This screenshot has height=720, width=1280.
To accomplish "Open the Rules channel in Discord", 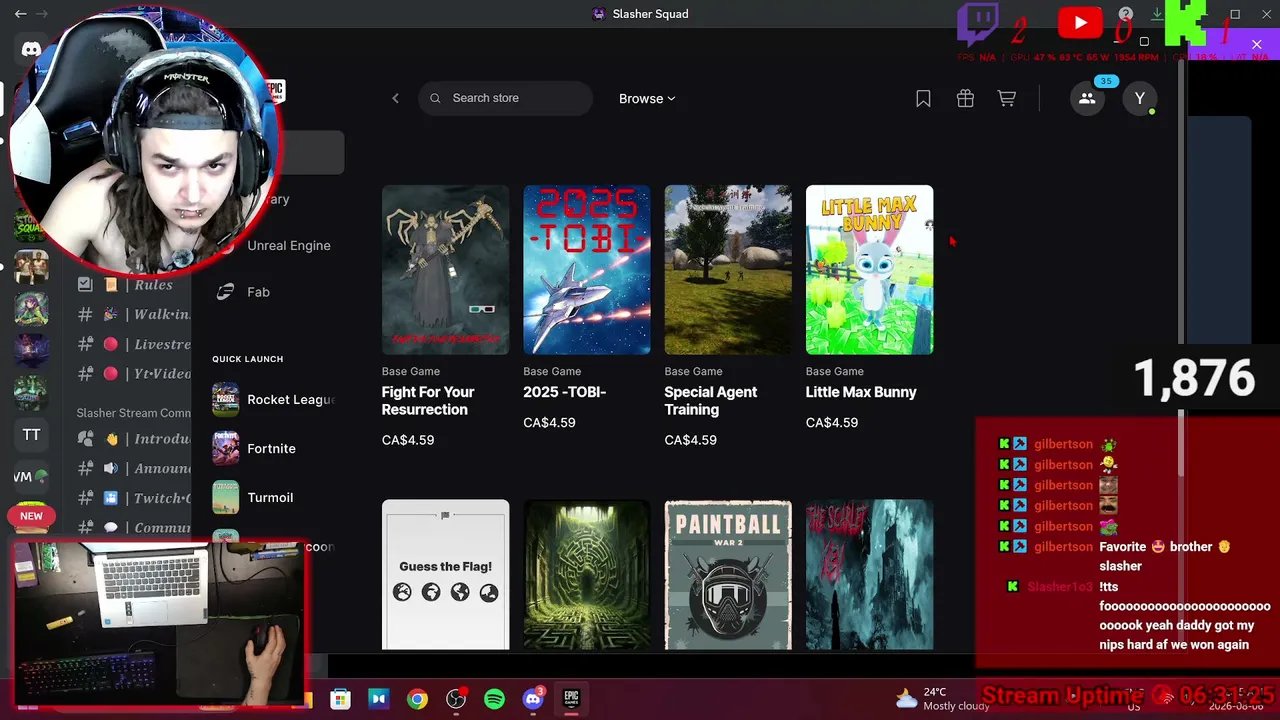I will pos(134,285).
